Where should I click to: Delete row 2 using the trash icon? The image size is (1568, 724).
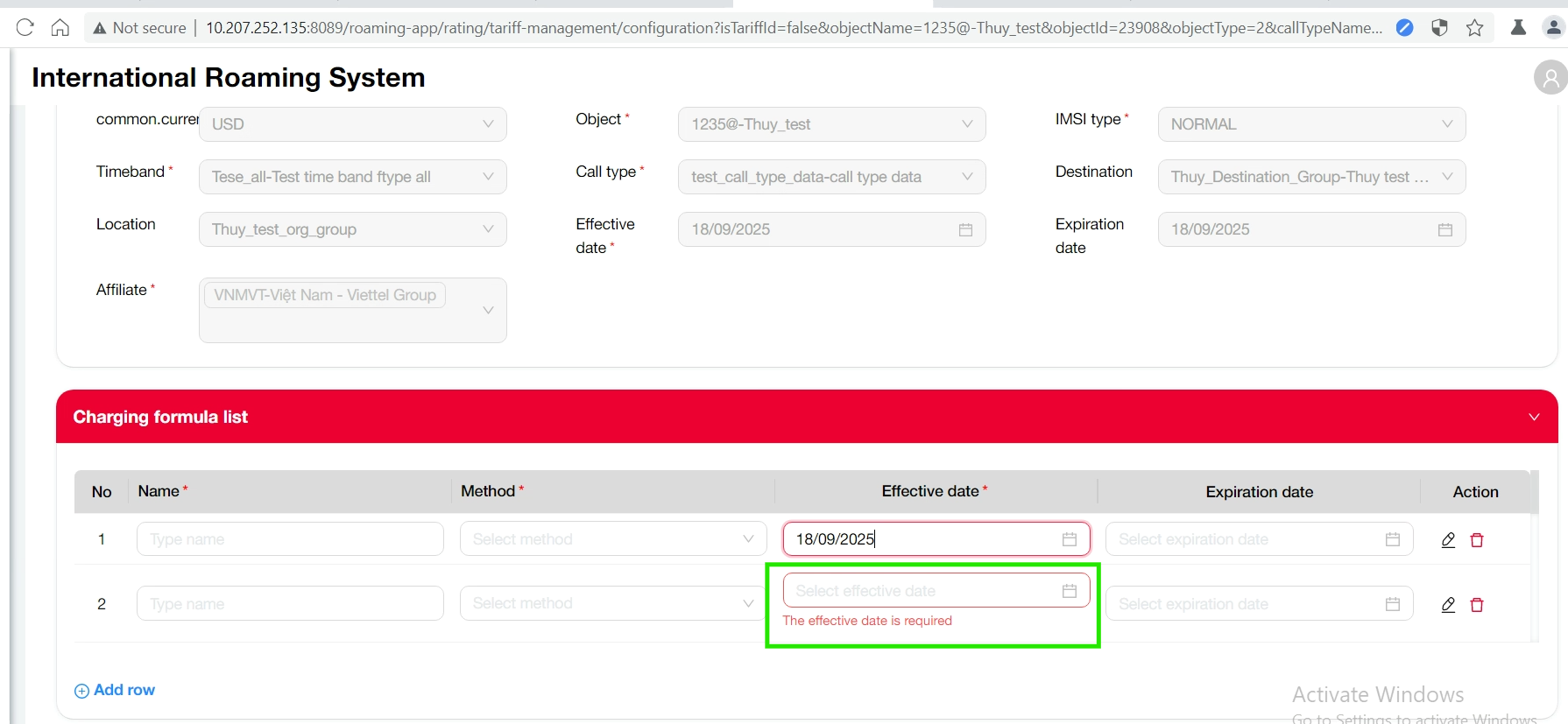(1477, 605)
